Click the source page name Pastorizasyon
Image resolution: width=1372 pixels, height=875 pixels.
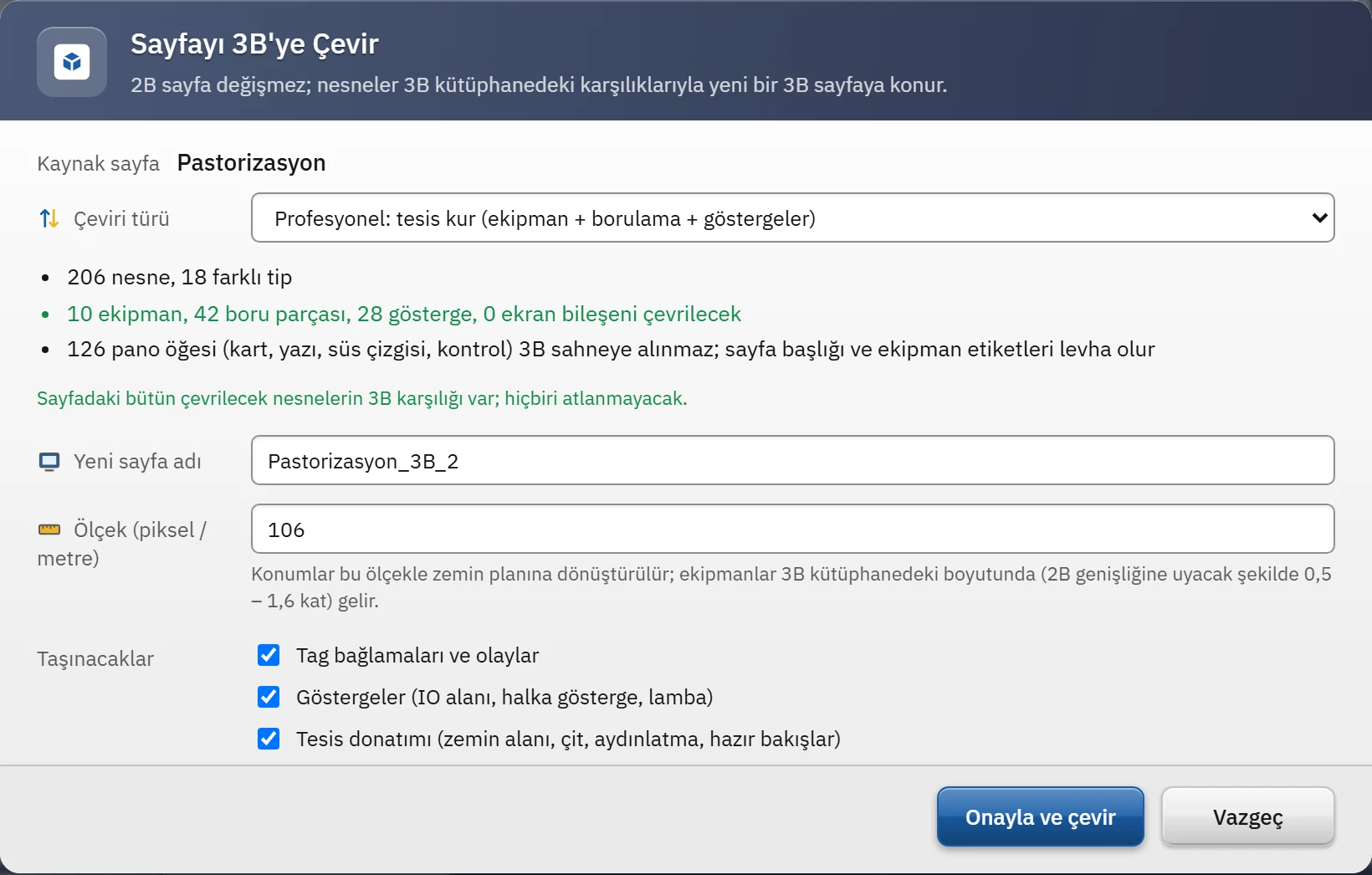coord(251,162)
